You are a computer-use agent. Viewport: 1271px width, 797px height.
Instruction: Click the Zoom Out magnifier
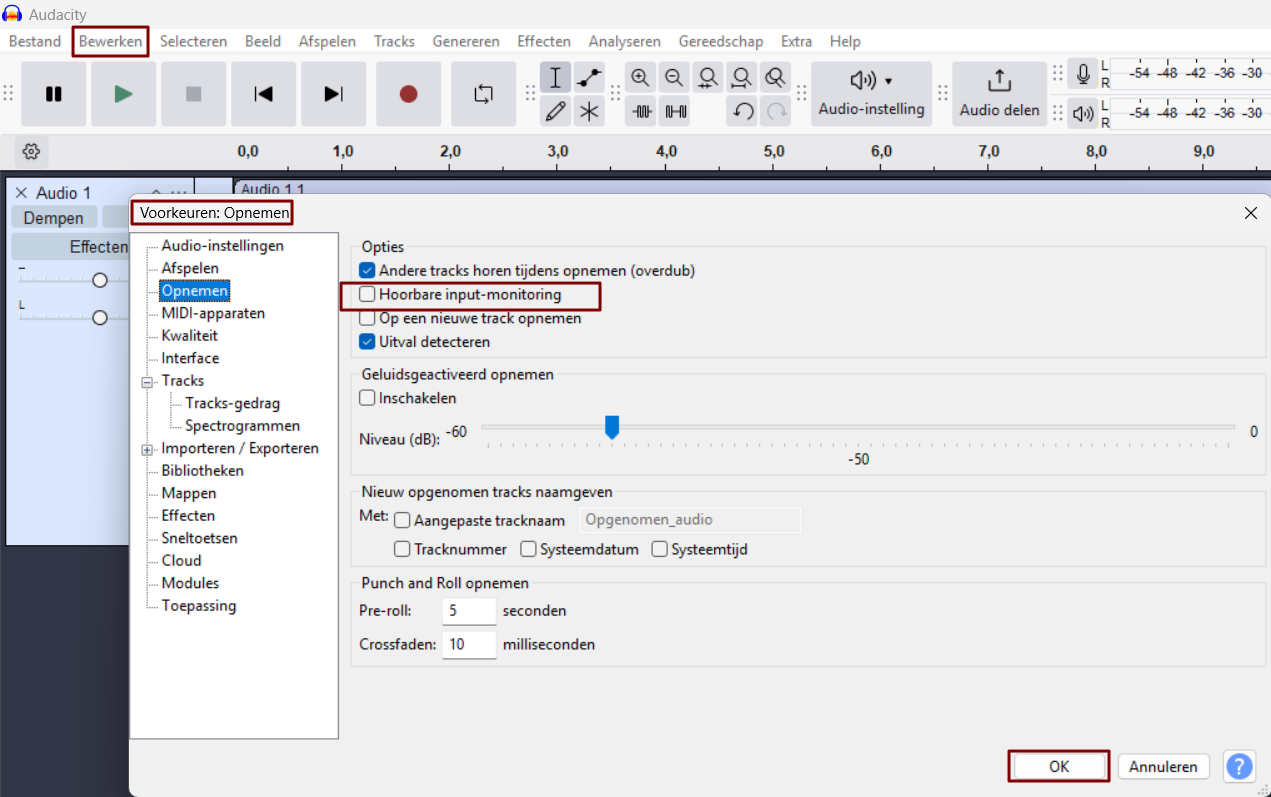coord(674,78)
